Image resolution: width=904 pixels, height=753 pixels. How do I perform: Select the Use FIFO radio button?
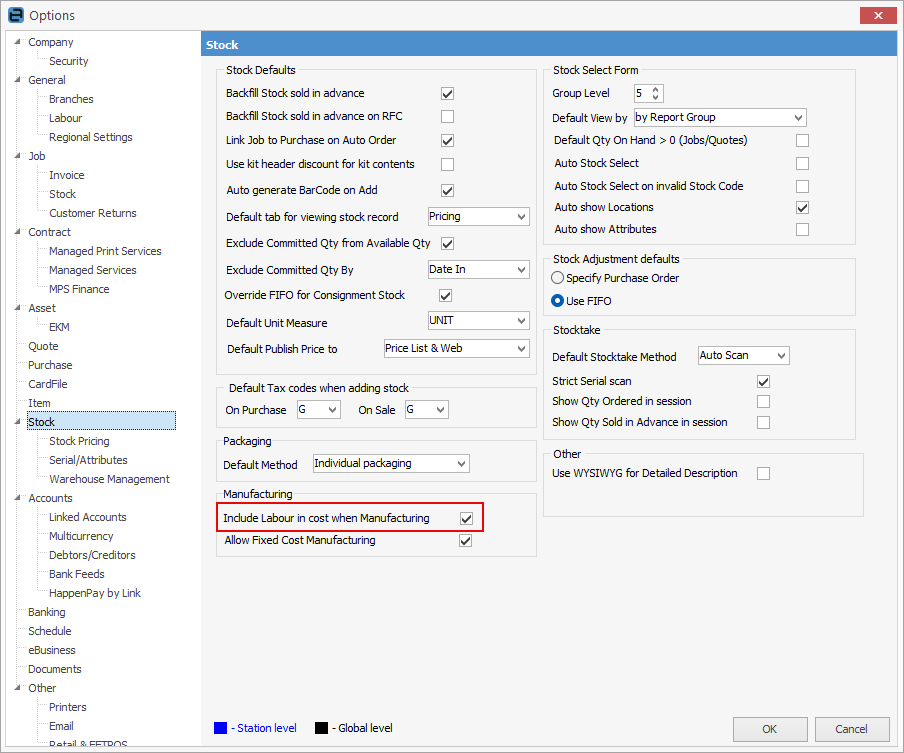(558, 301)
